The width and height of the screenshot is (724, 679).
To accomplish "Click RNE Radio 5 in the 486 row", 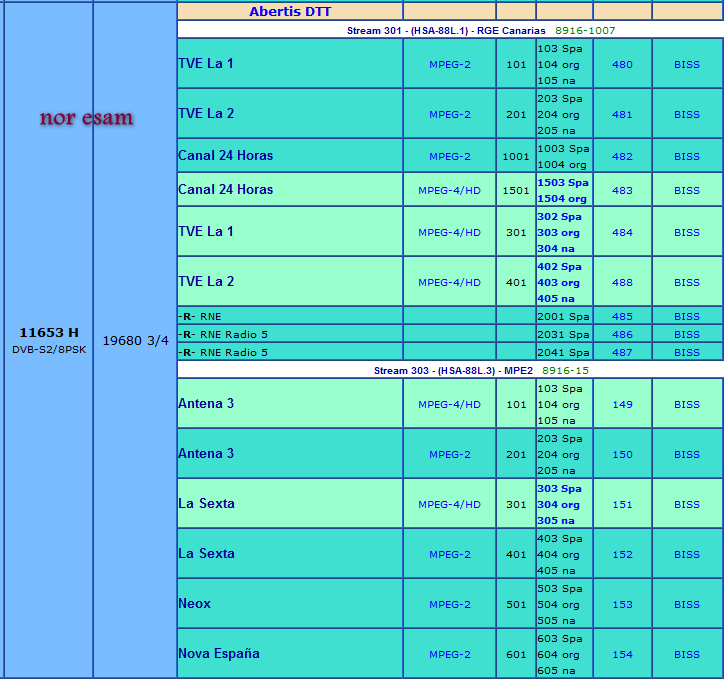I will (x=234, y=335).
